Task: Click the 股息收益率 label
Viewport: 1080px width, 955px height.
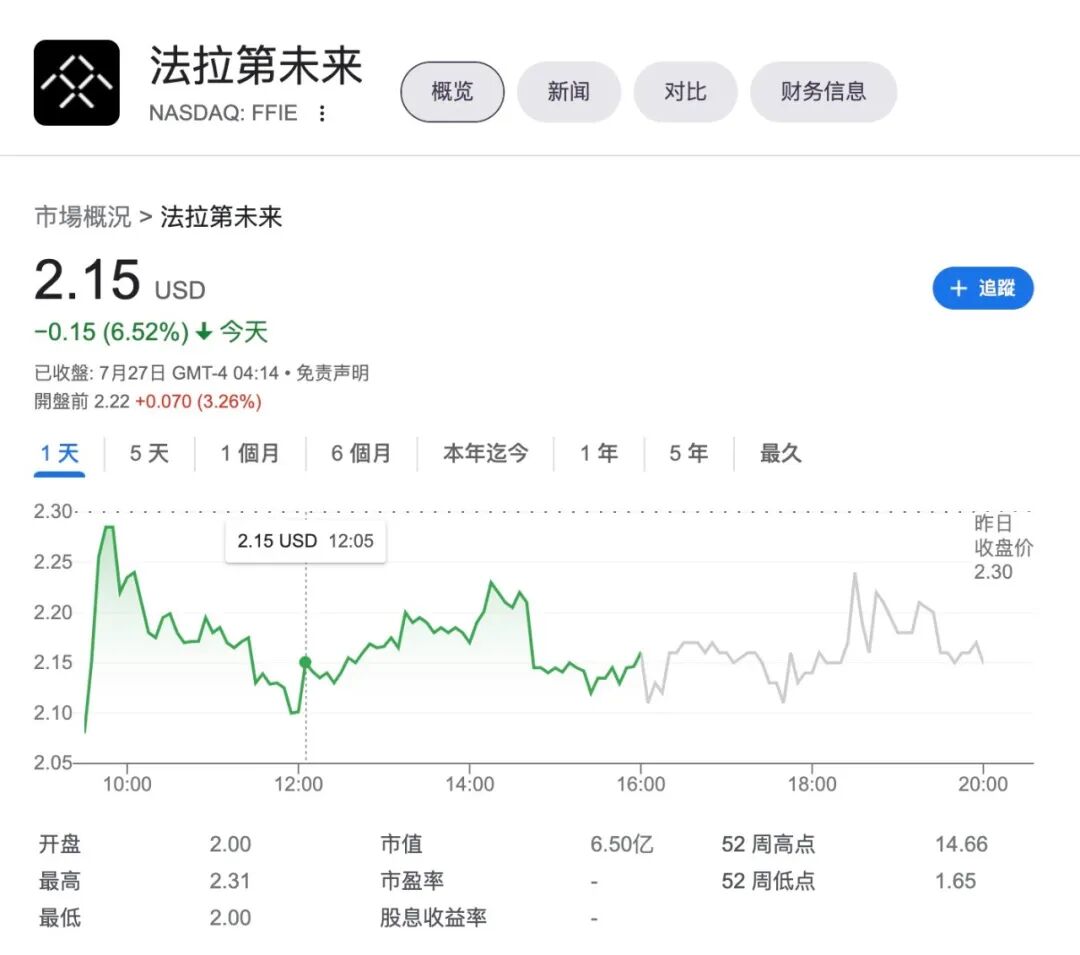Action: (433, 918)
